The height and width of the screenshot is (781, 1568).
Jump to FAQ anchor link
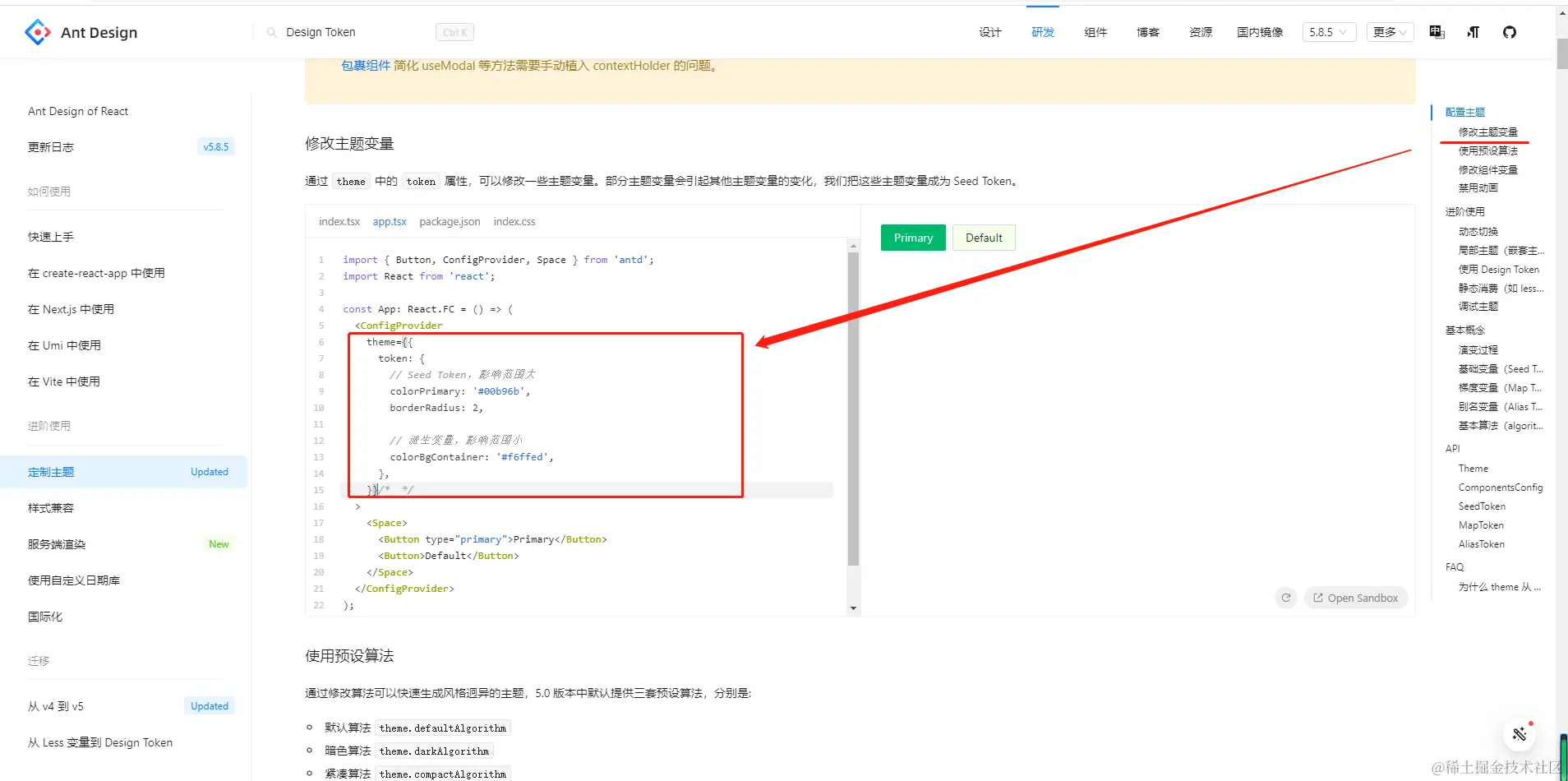1455,567
